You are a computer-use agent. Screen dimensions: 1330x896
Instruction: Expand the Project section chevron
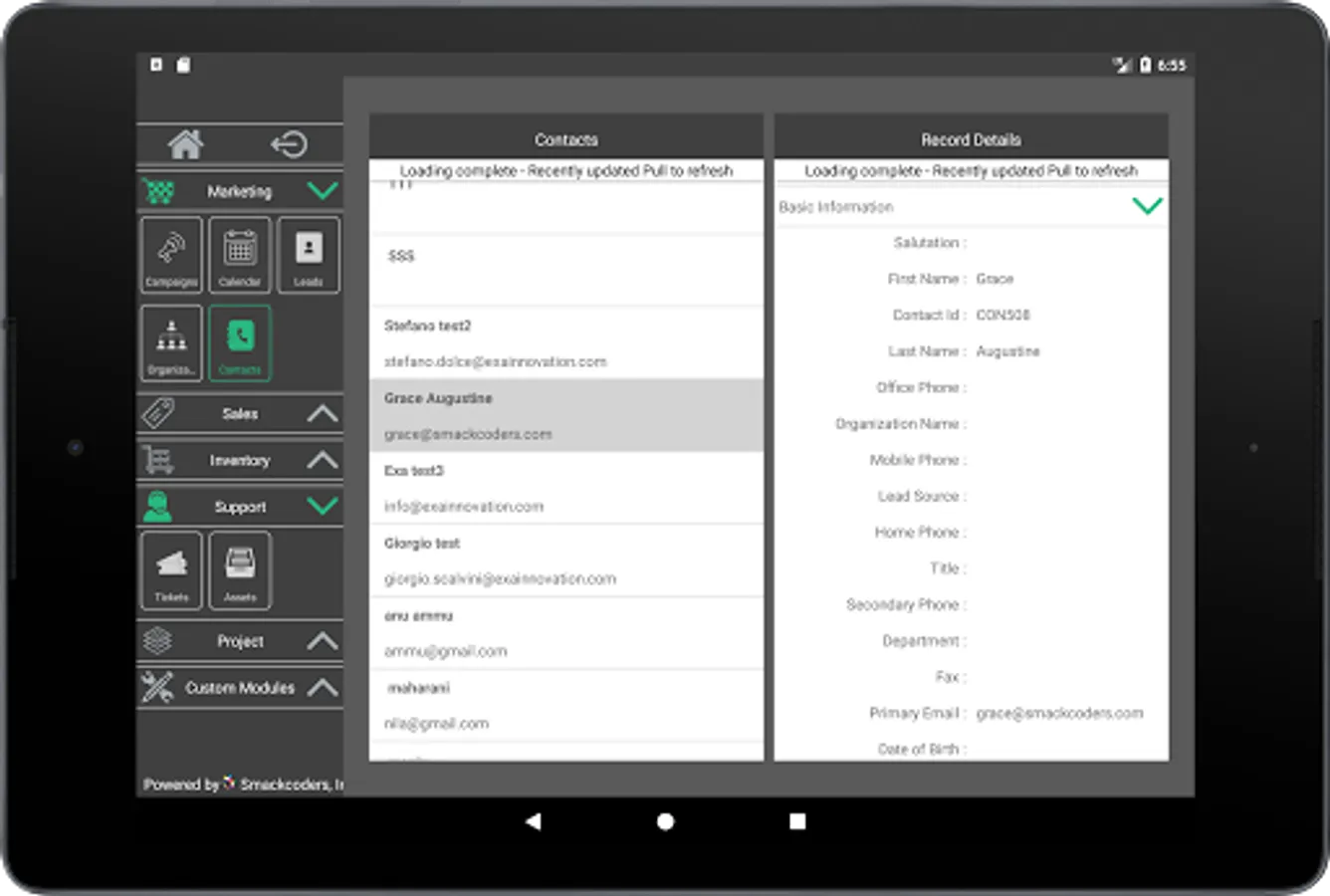click(x=323, y=640)
